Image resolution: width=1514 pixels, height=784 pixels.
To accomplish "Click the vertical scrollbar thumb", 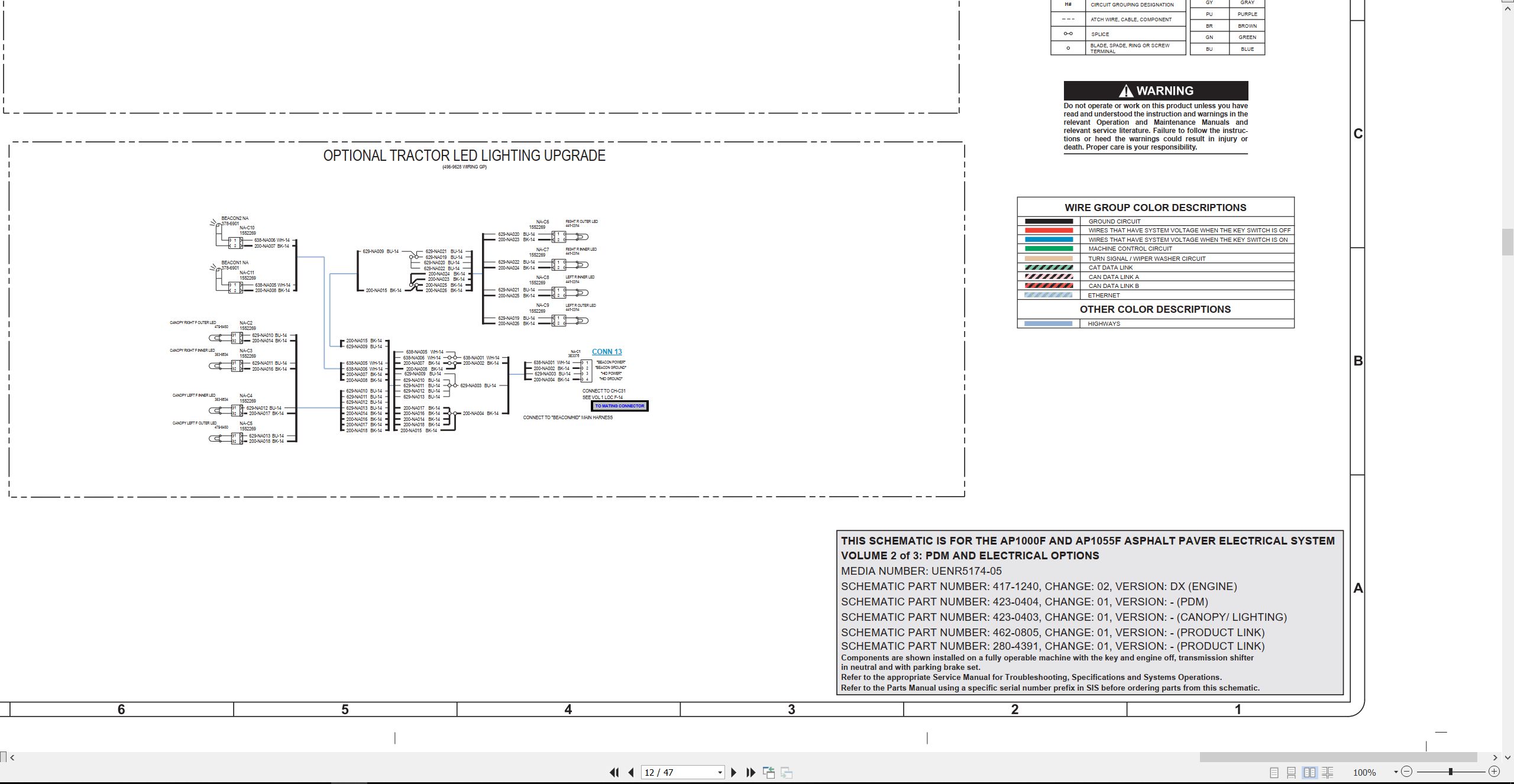I will tap(1508, 242).
